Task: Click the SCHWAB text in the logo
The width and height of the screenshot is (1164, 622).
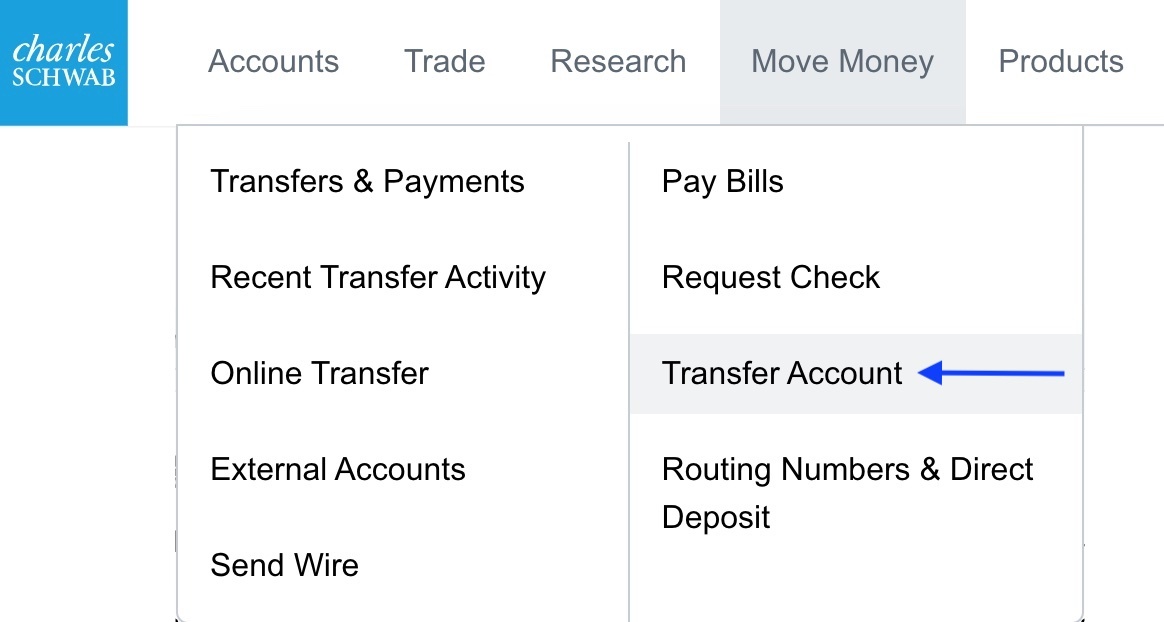Action: click(x=64, y=79)
